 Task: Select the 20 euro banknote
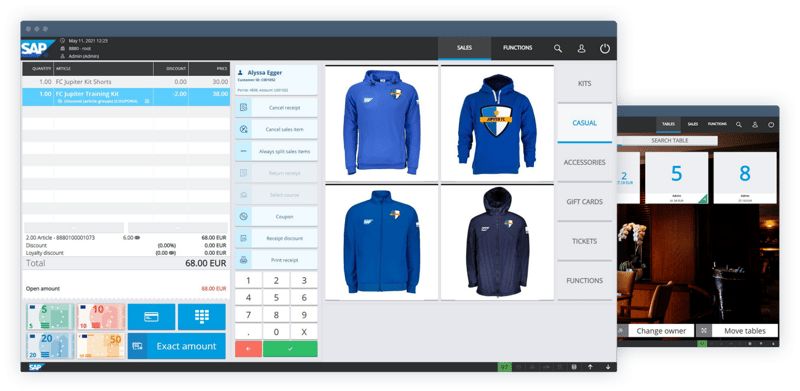50,346
